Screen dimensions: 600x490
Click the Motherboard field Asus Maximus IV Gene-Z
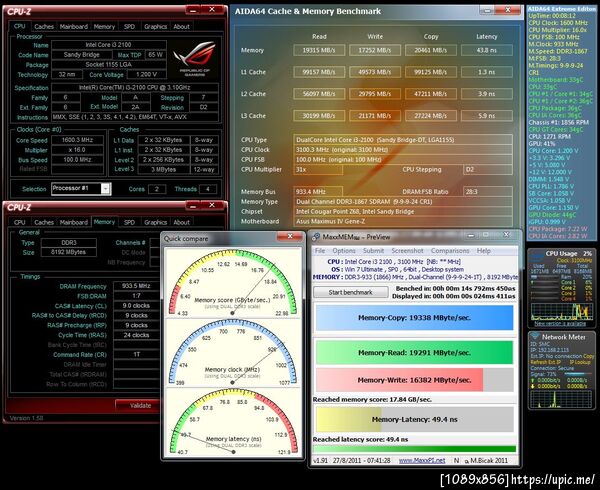[x=403, y=221]
